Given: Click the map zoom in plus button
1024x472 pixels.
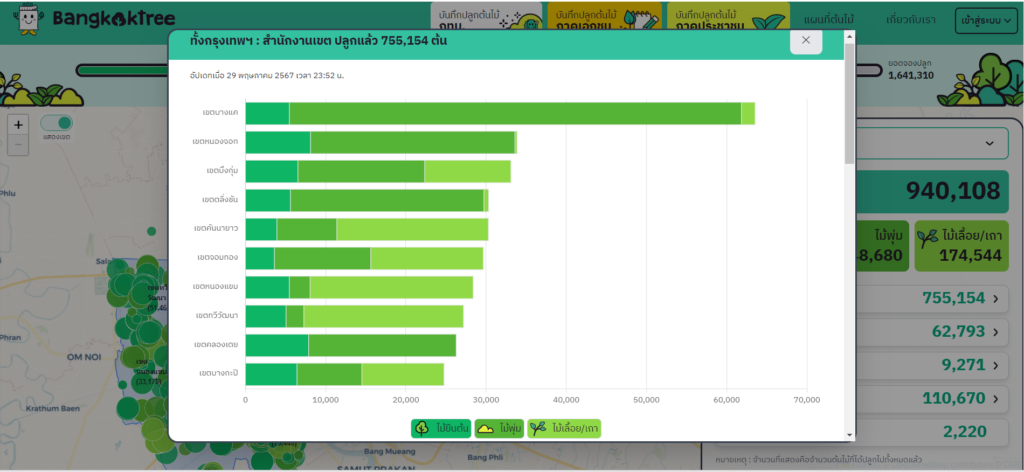Looking at the screenshot, I should pos(18,125).
